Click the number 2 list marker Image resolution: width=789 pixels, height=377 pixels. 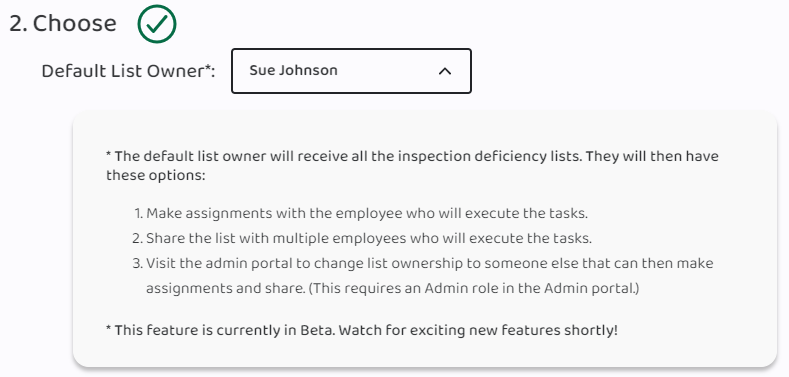(x=138, y=238)
